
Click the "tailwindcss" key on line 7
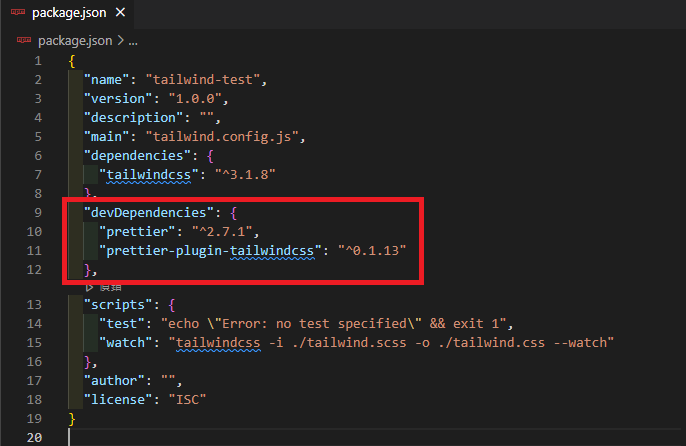[148, 175]
